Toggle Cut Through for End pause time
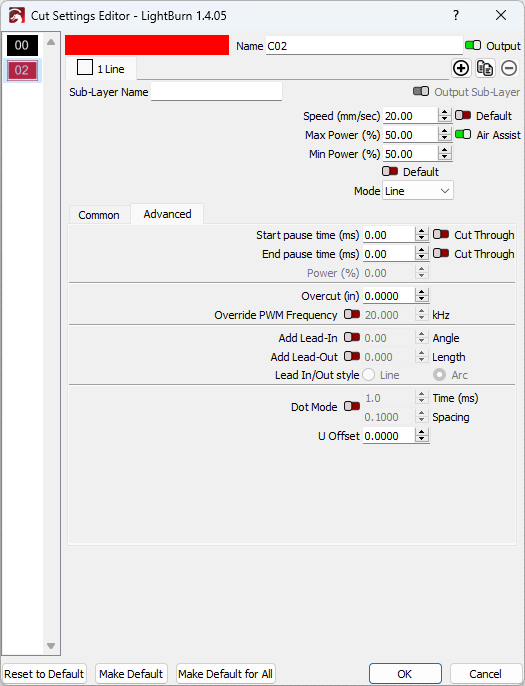The width and height of the screenshot is (525, 686). point(441,253)
